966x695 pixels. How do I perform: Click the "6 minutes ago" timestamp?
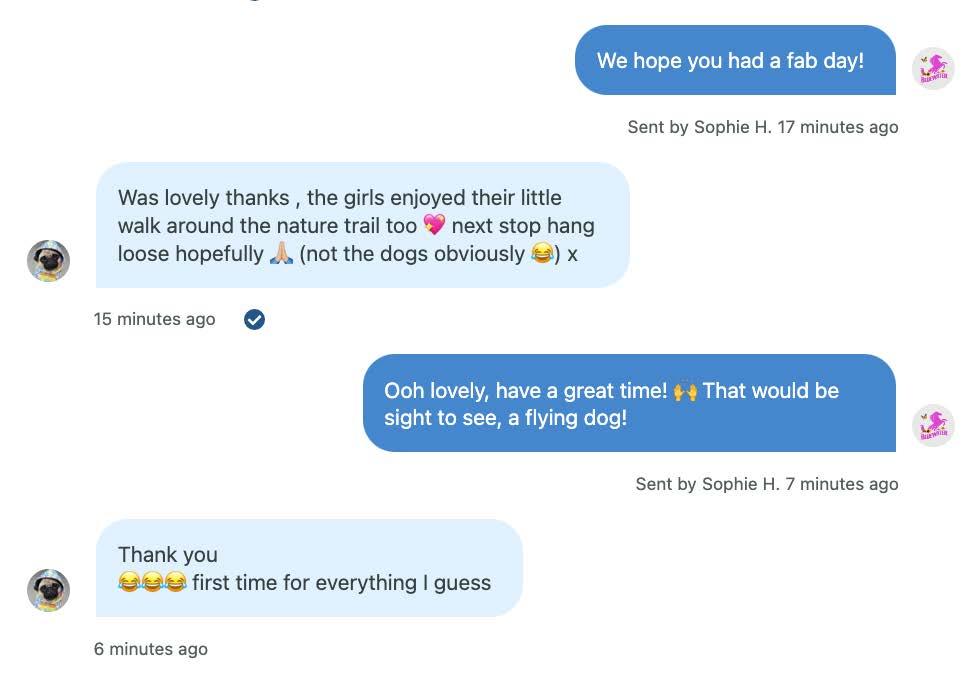pyautogui.click(x=151, y=649)
